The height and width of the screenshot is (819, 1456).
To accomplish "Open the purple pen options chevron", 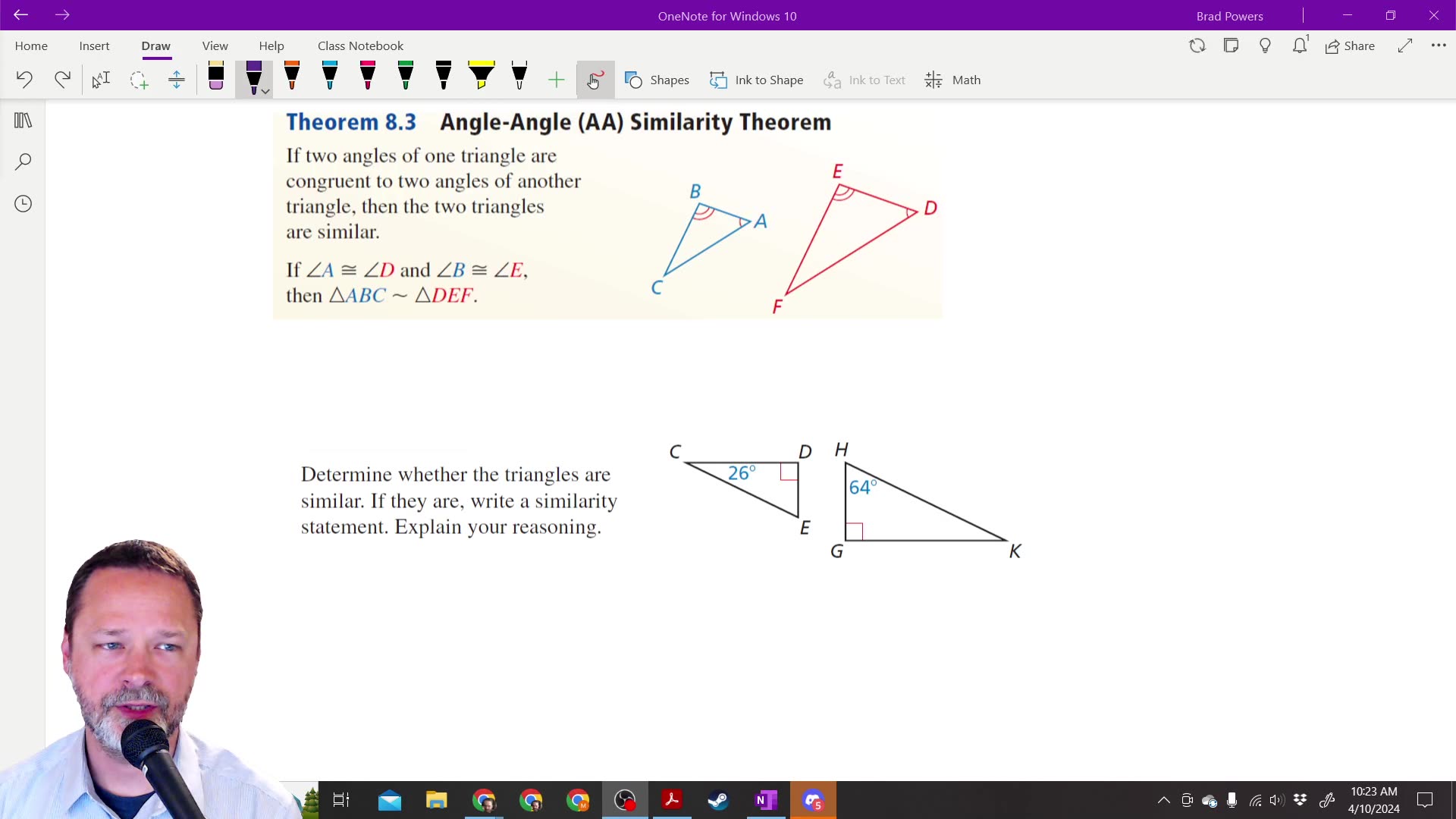I will pos(264,93).
